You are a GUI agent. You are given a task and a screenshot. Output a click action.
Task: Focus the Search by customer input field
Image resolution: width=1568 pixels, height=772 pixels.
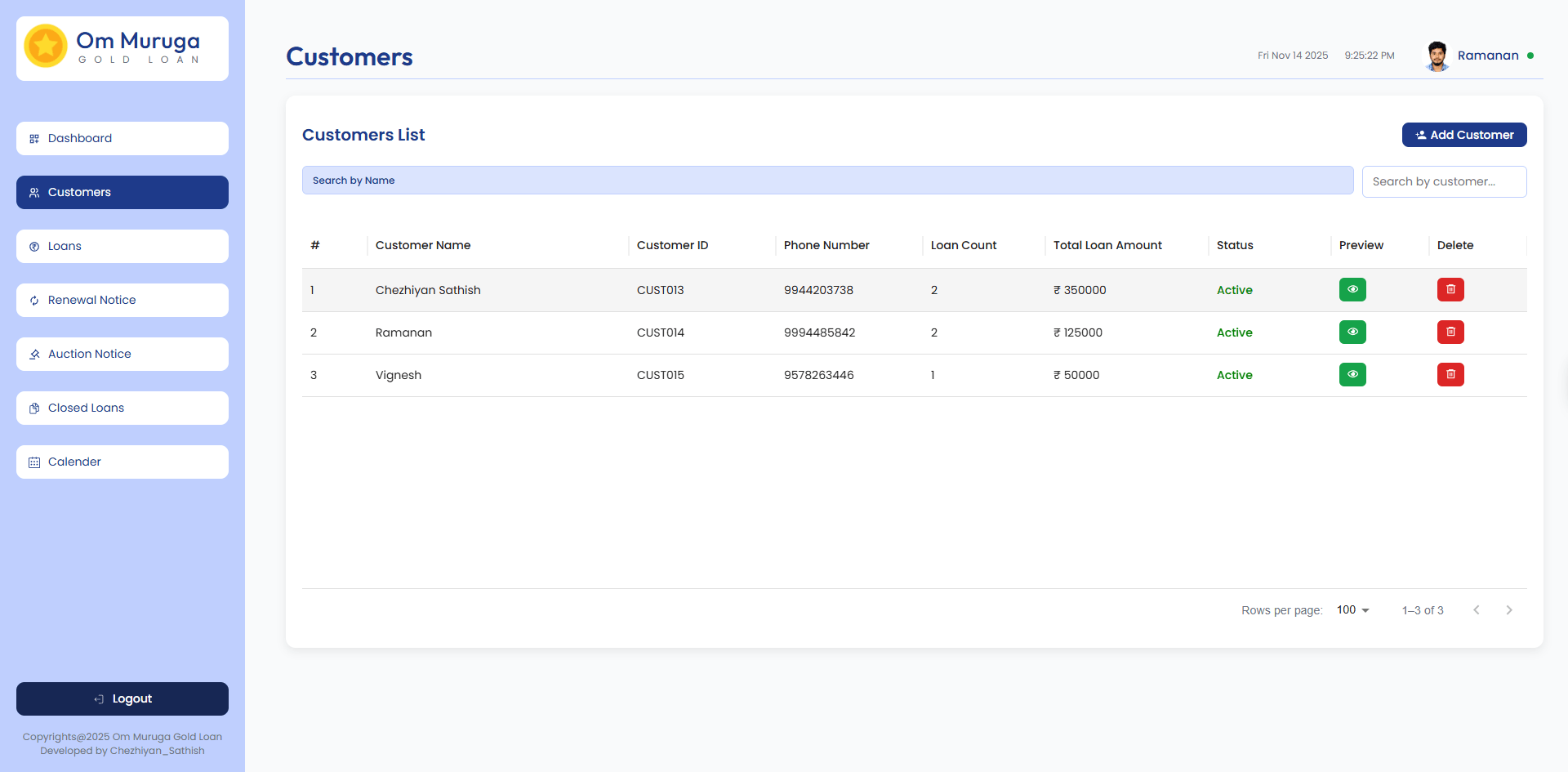point(1443,181)
